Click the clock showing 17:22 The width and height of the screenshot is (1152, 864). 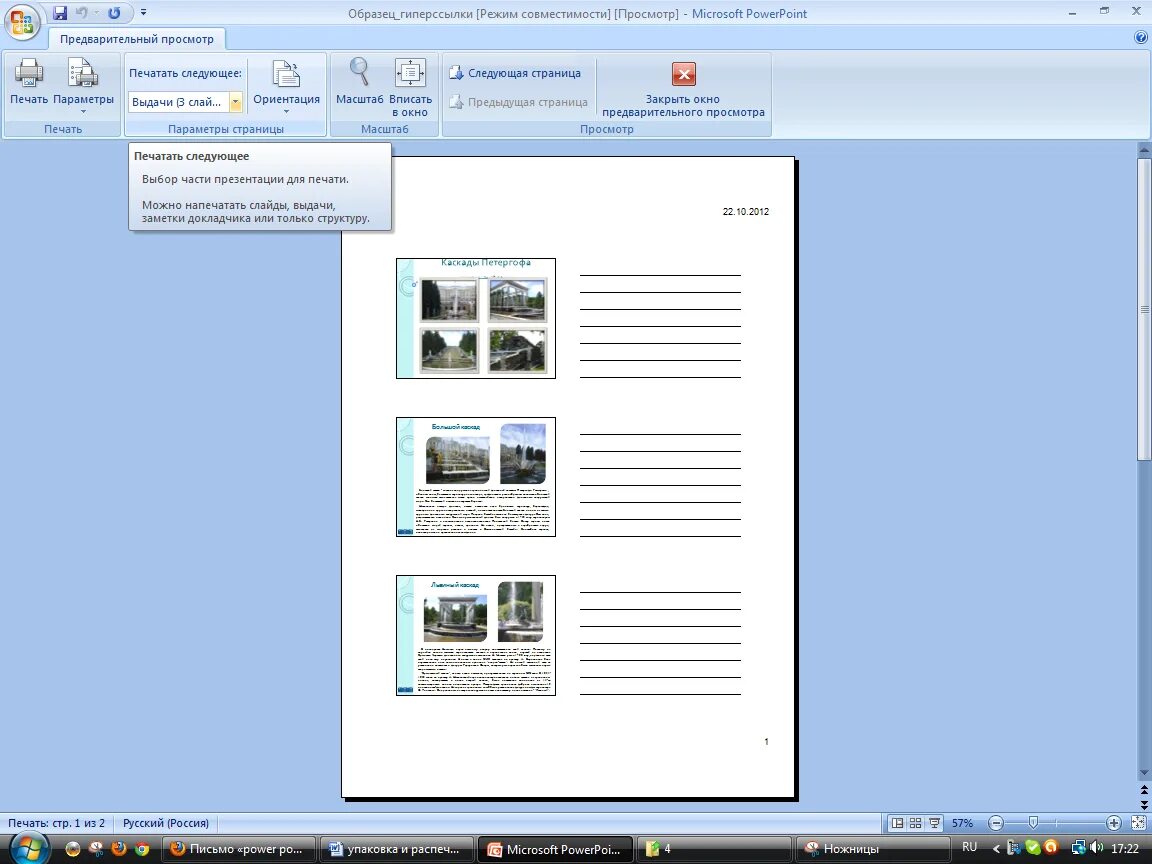(x=1126, y=849)
